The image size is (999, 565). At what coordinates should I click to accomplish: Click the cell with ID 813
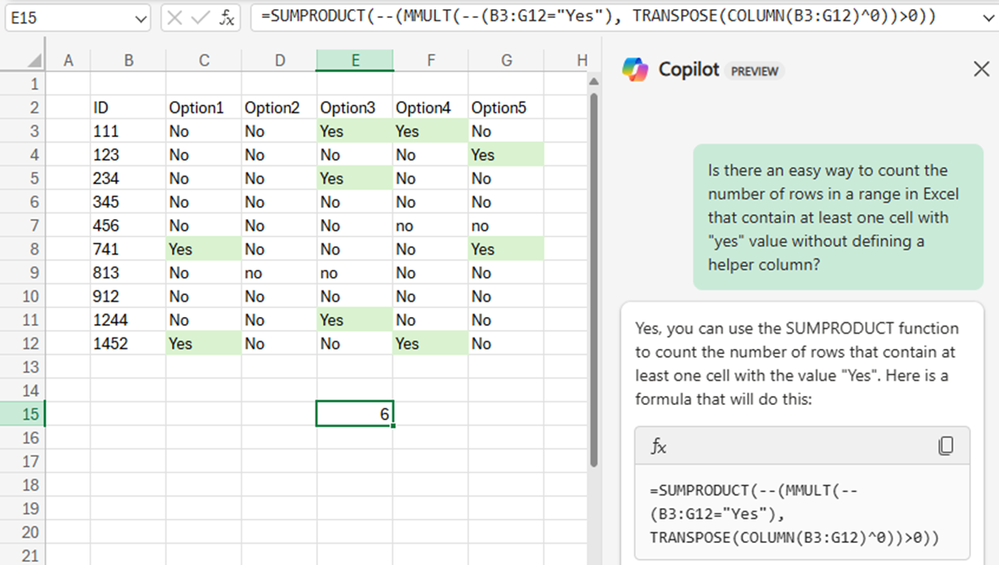click(x=128, y=273)
